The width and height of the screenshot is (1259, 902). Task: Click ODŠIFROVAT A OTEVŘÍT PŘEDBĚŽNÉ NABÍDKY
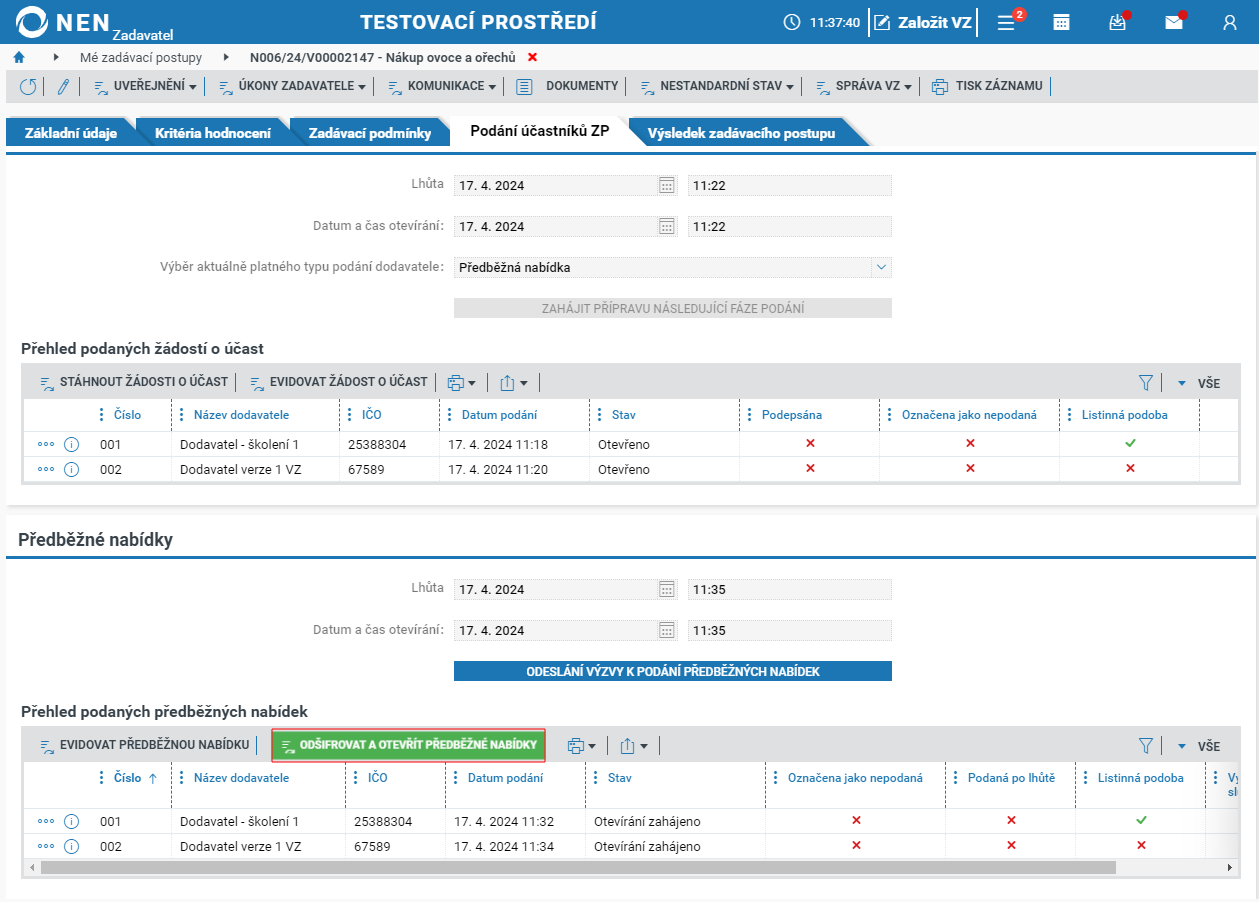[x=408, y=745]
